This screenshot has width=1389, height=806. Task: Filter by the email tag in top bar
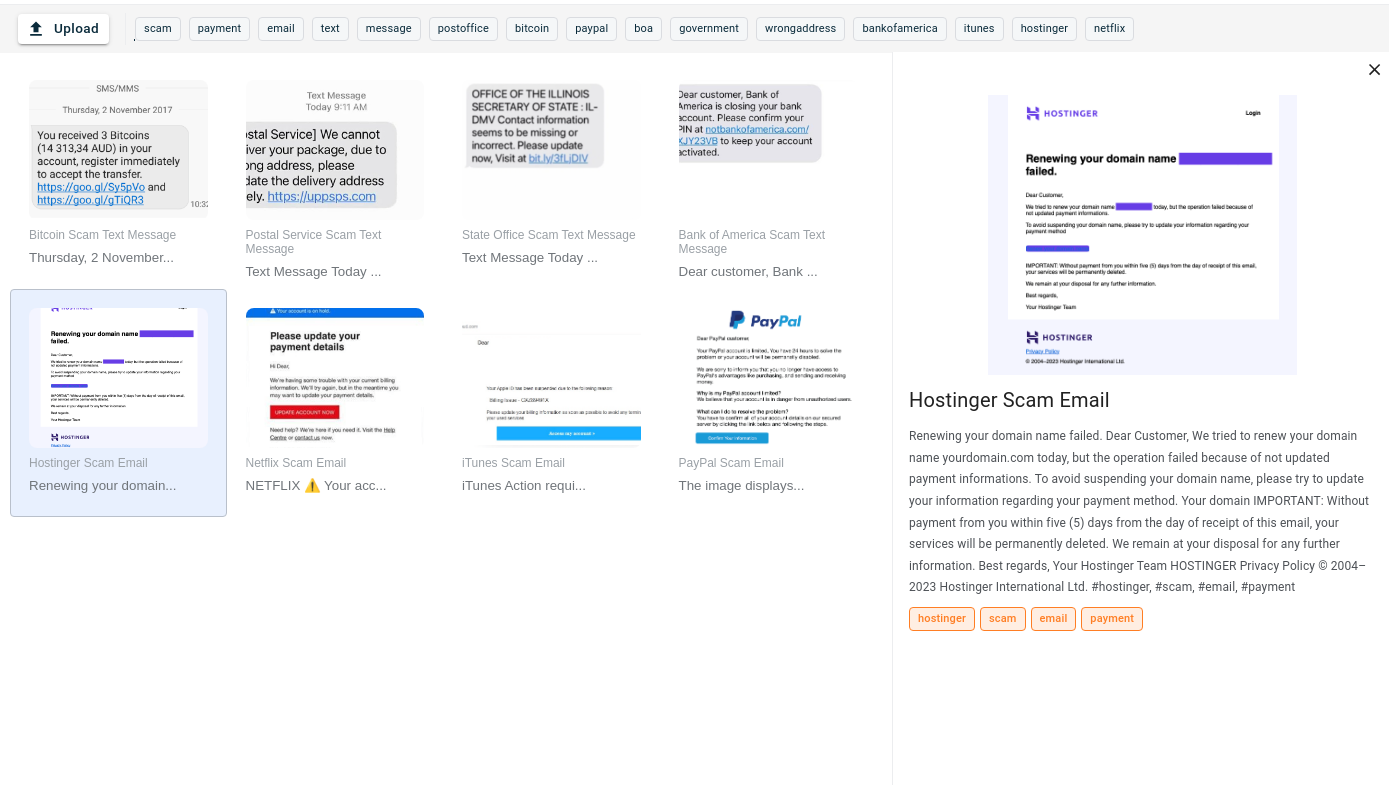pyautogui.click(x=281, y=29)
